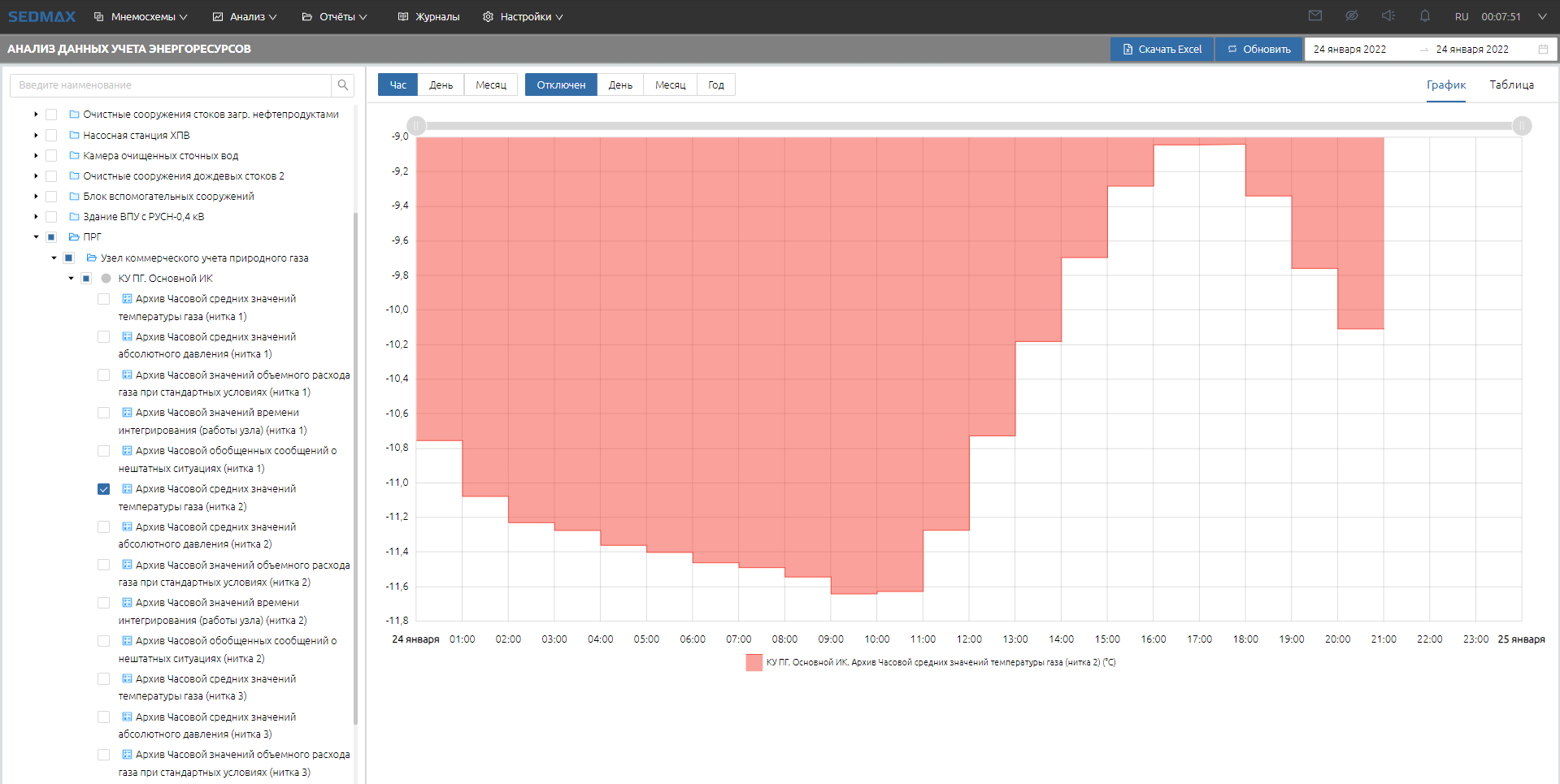Open the Журналы menu item
This screenshot has height=784, width=1560.
[429, 16]
